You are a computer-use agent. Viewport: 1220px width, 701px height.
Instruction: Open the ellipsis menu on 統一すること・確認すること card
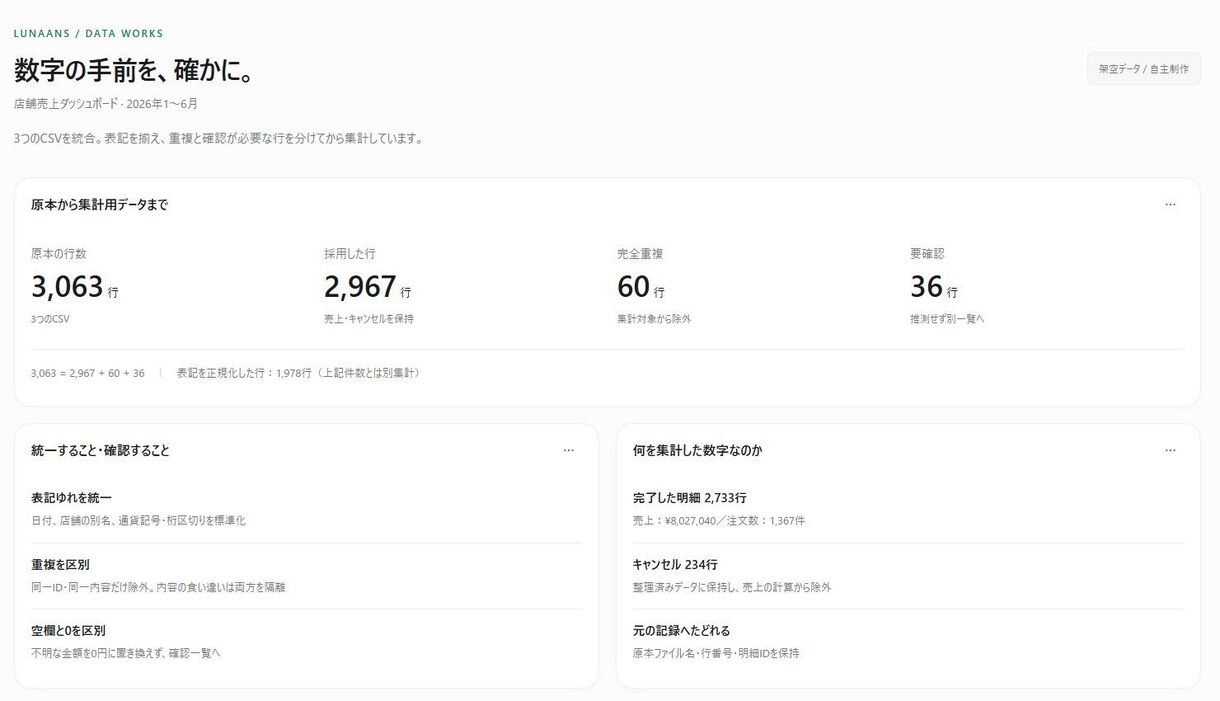(x=568, y=451)
